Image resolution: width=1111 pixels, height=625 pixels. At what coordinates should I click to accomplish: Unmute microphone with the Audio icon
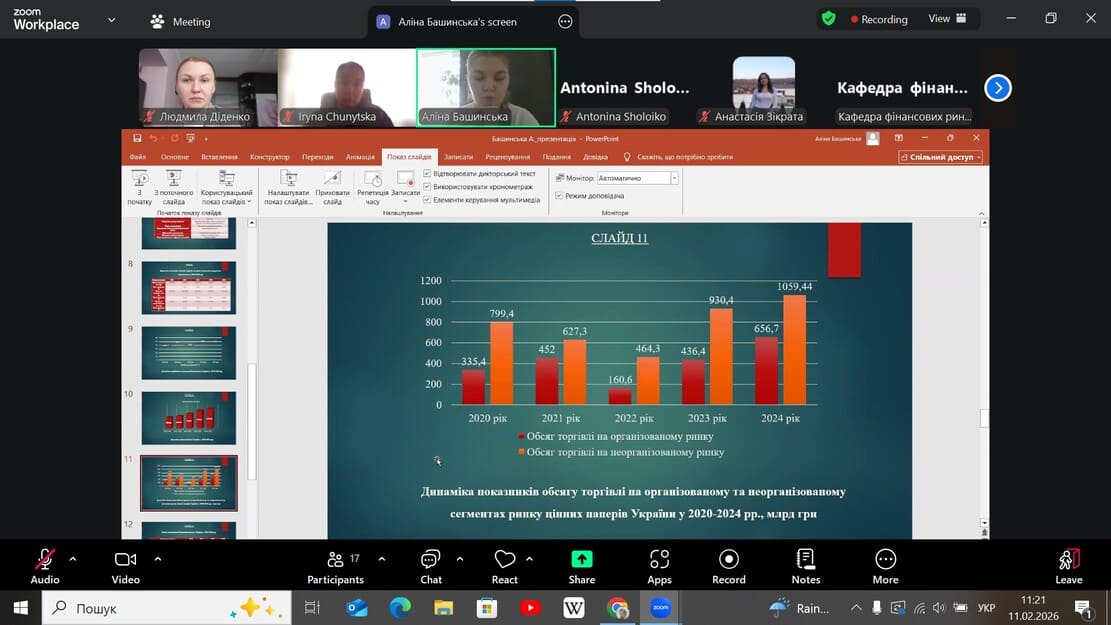(x=45, y=560)
